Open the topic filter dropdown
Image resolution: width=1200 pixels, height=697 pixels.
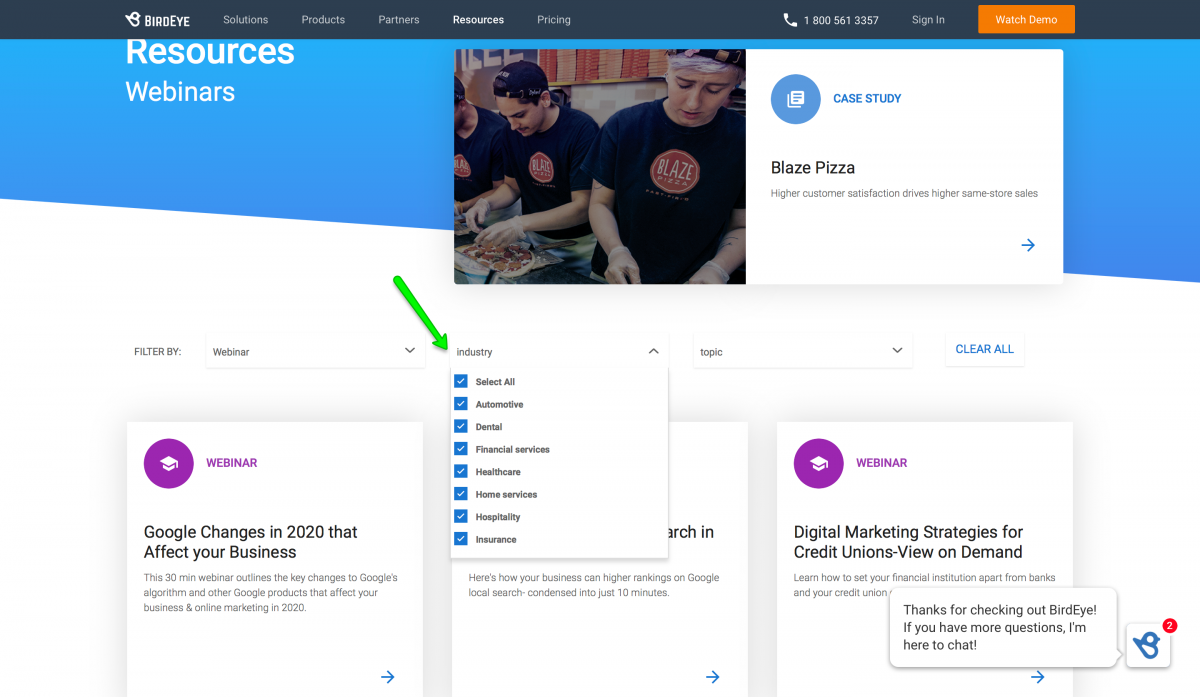coord(802,351)
